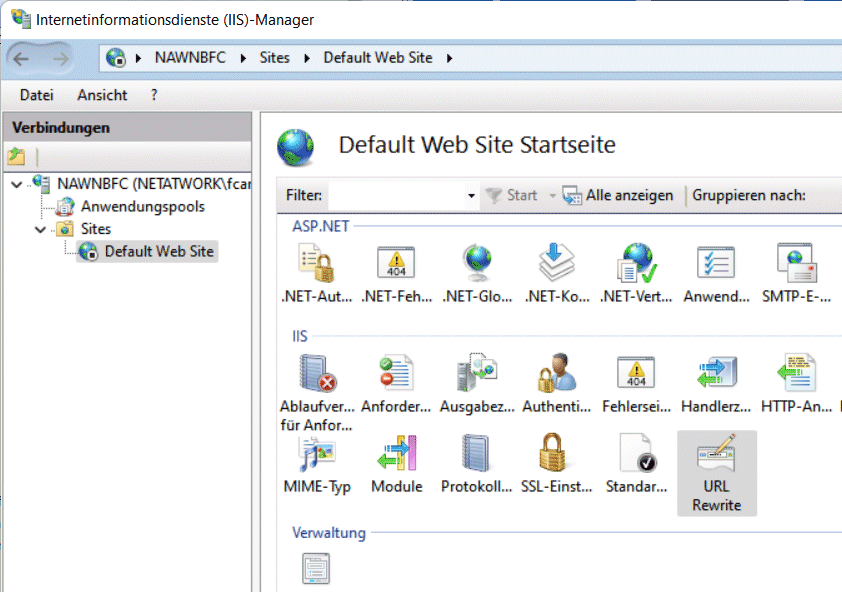Image resolution: width=842 pixels, height=592 pixels.
Task: Open the Module icon
Action: (x=397, y=452)
